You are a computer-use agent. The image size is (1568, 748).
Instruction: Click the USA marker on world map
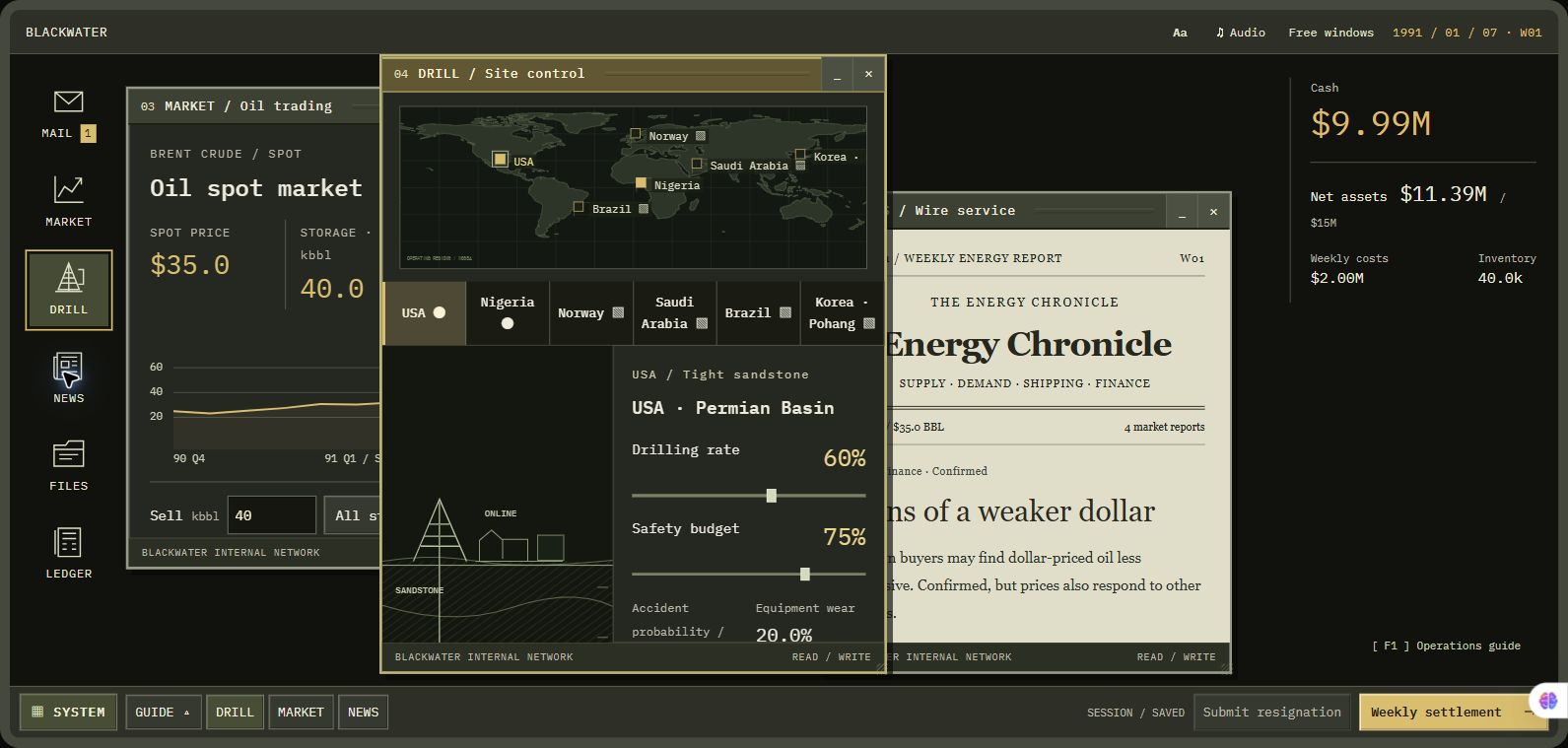tap(501, 159)
